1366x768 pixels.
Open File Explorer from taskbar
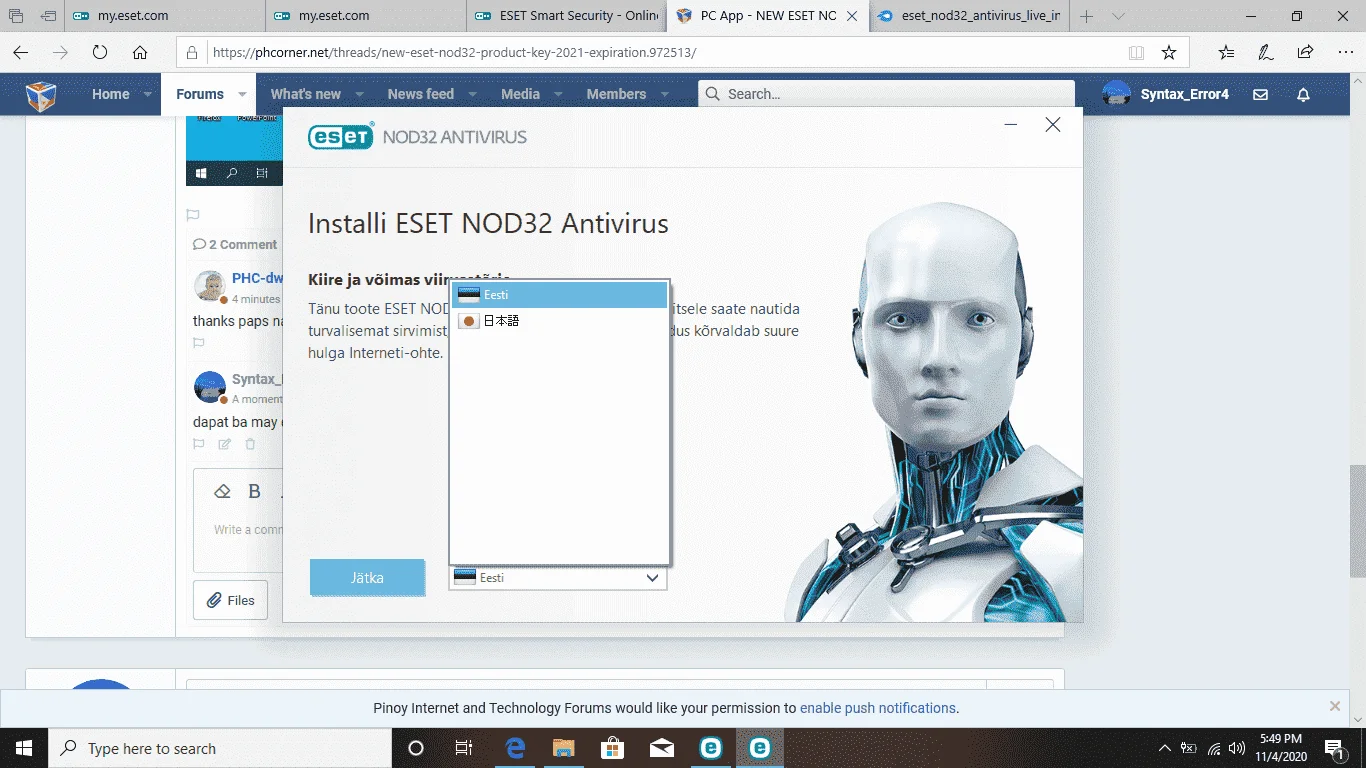pos(564,748)
